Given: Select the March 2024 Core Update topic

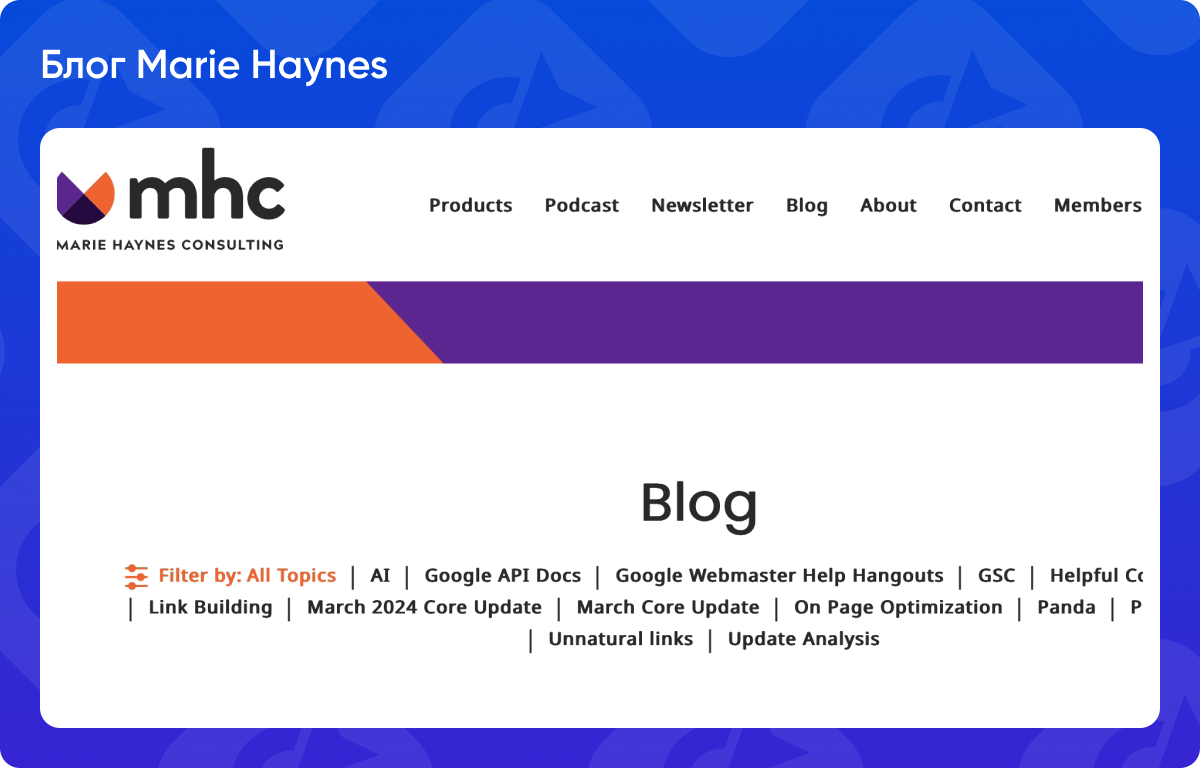Looking at the screenshot, I should click(424, 607).
